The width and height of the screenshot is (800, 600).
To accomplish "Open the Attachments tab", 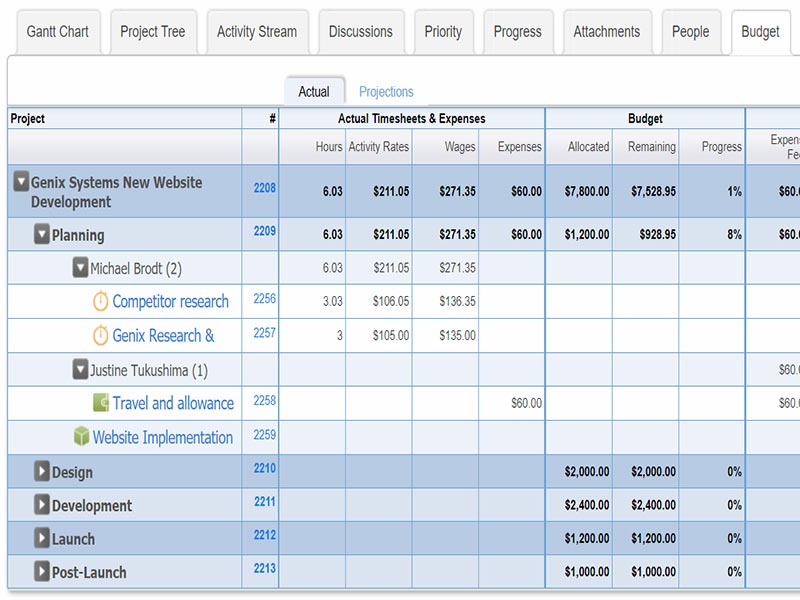I will point(606,32).
